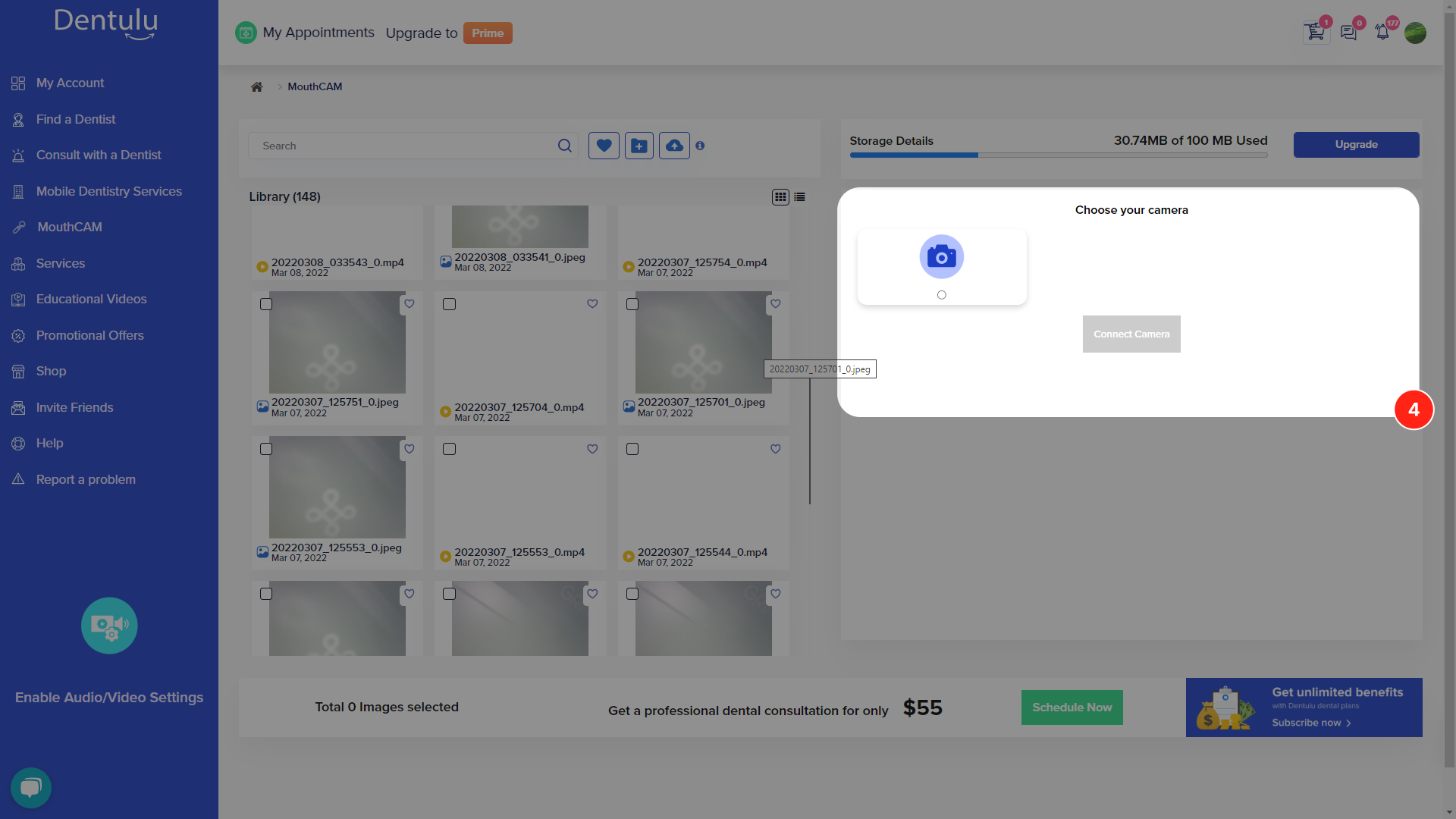Click the Dentulu logo

click(x=106, y=24)
